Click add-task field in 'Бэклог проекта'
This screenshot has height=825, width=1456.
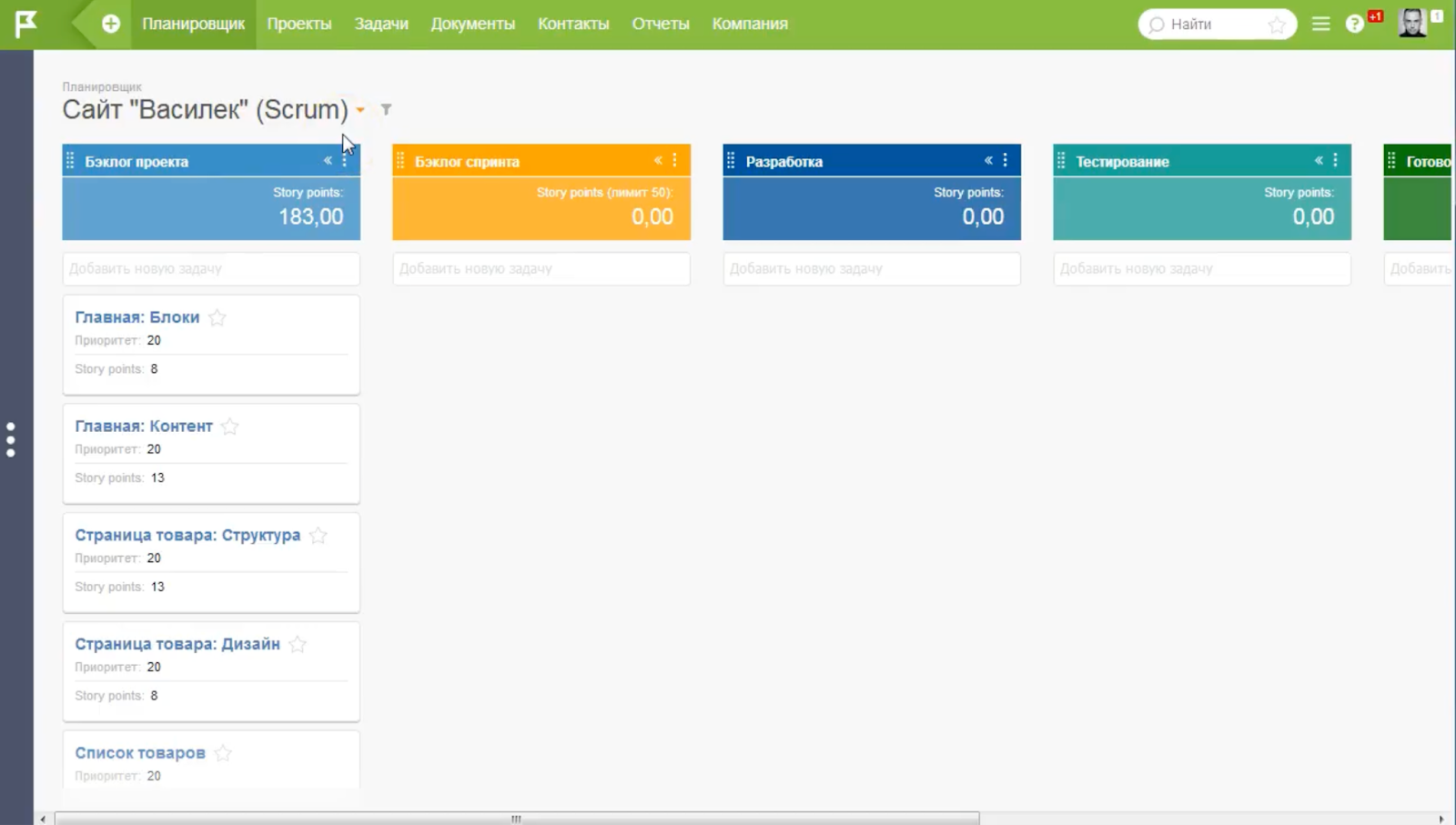[x=211, y=269]
